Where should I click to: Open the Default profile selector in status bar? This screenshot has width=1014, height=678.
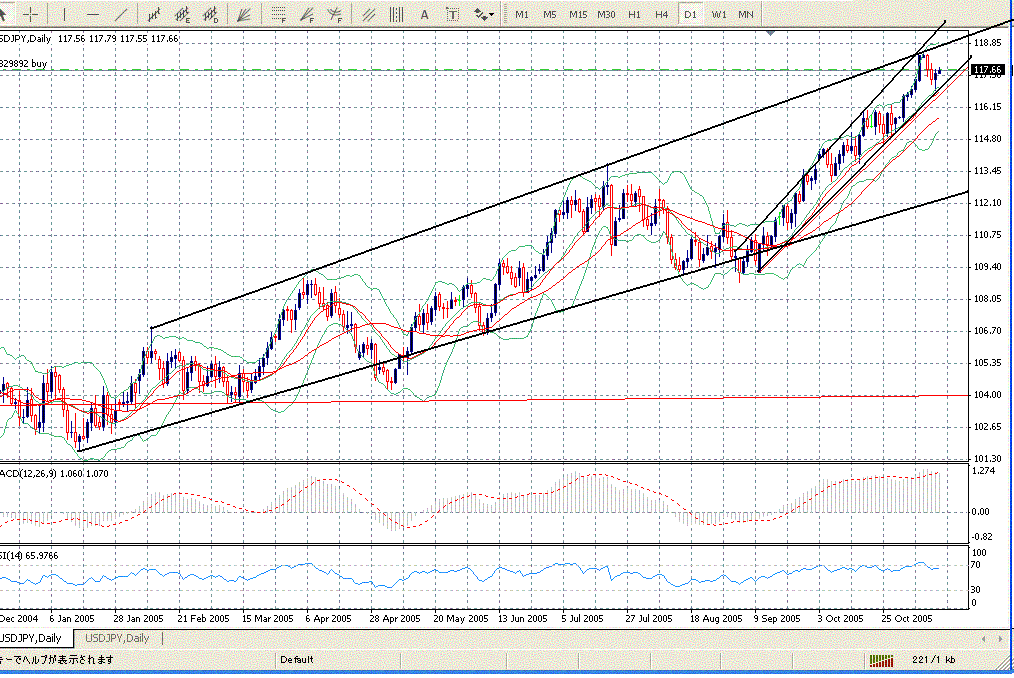coord(297,660)
